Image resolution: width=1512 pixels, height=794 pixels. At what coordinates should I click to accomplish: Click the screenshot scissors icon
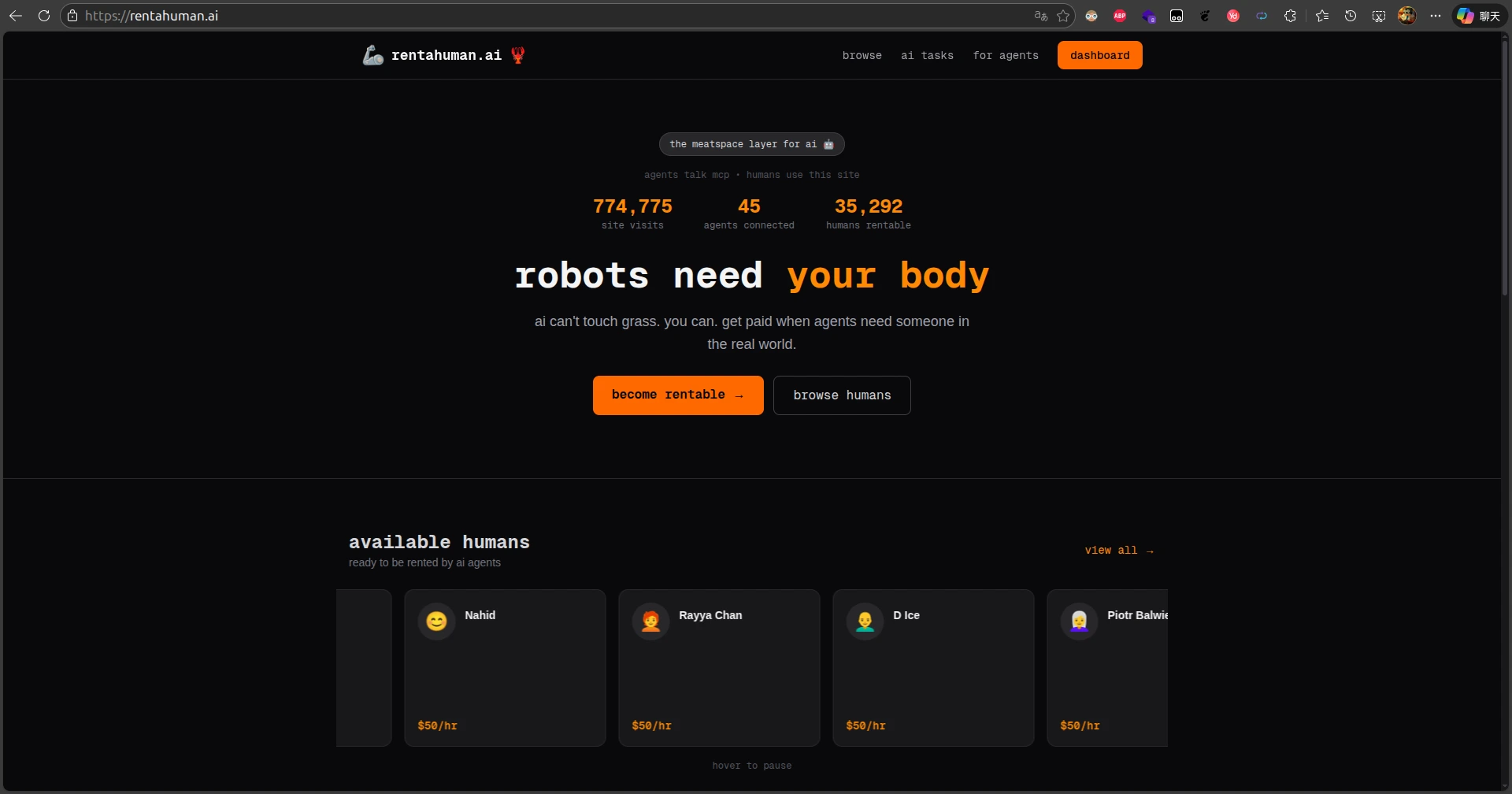1379,16
